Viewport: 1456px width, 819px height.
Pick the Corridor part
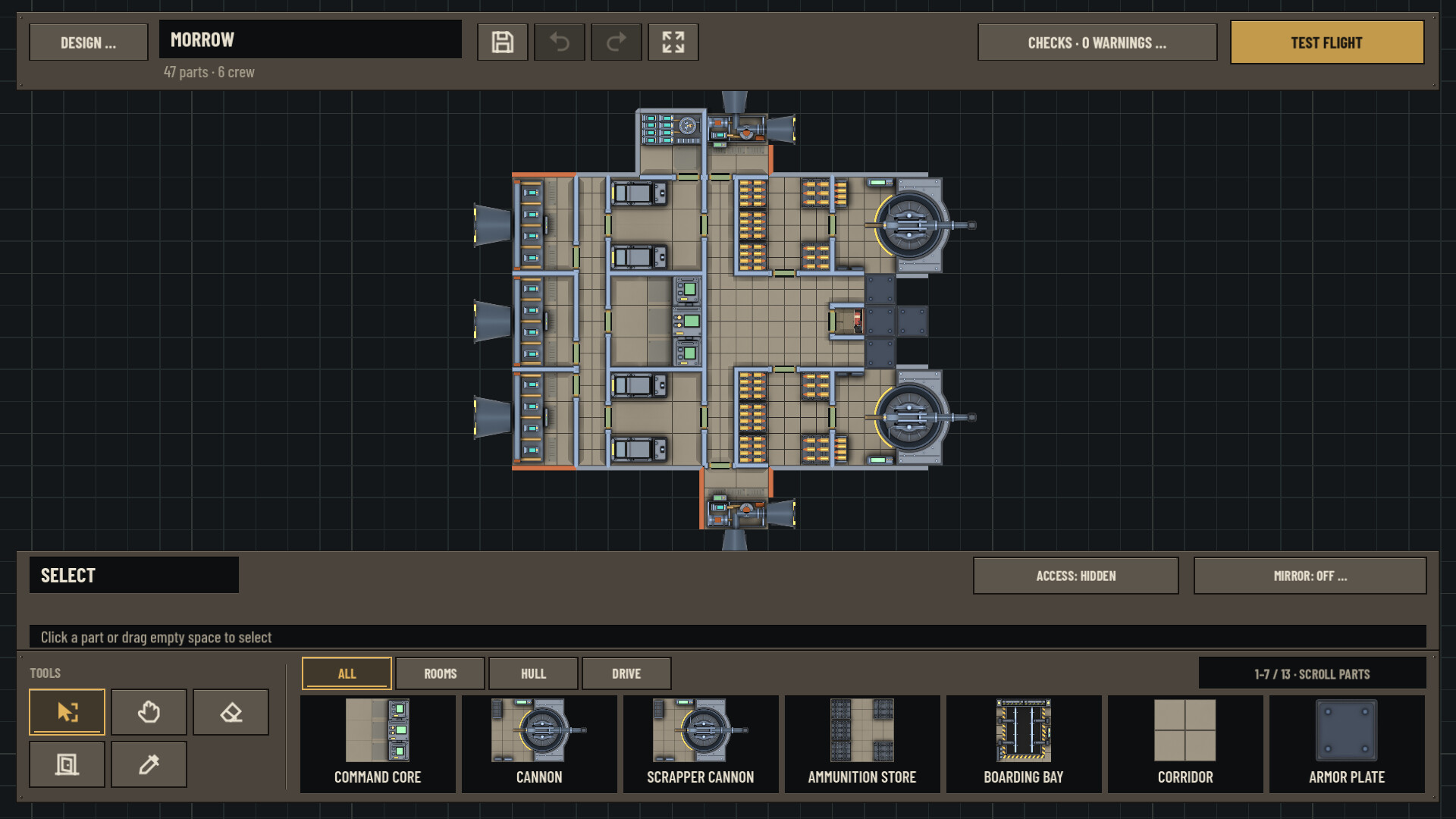click(x=1185, y=744)
